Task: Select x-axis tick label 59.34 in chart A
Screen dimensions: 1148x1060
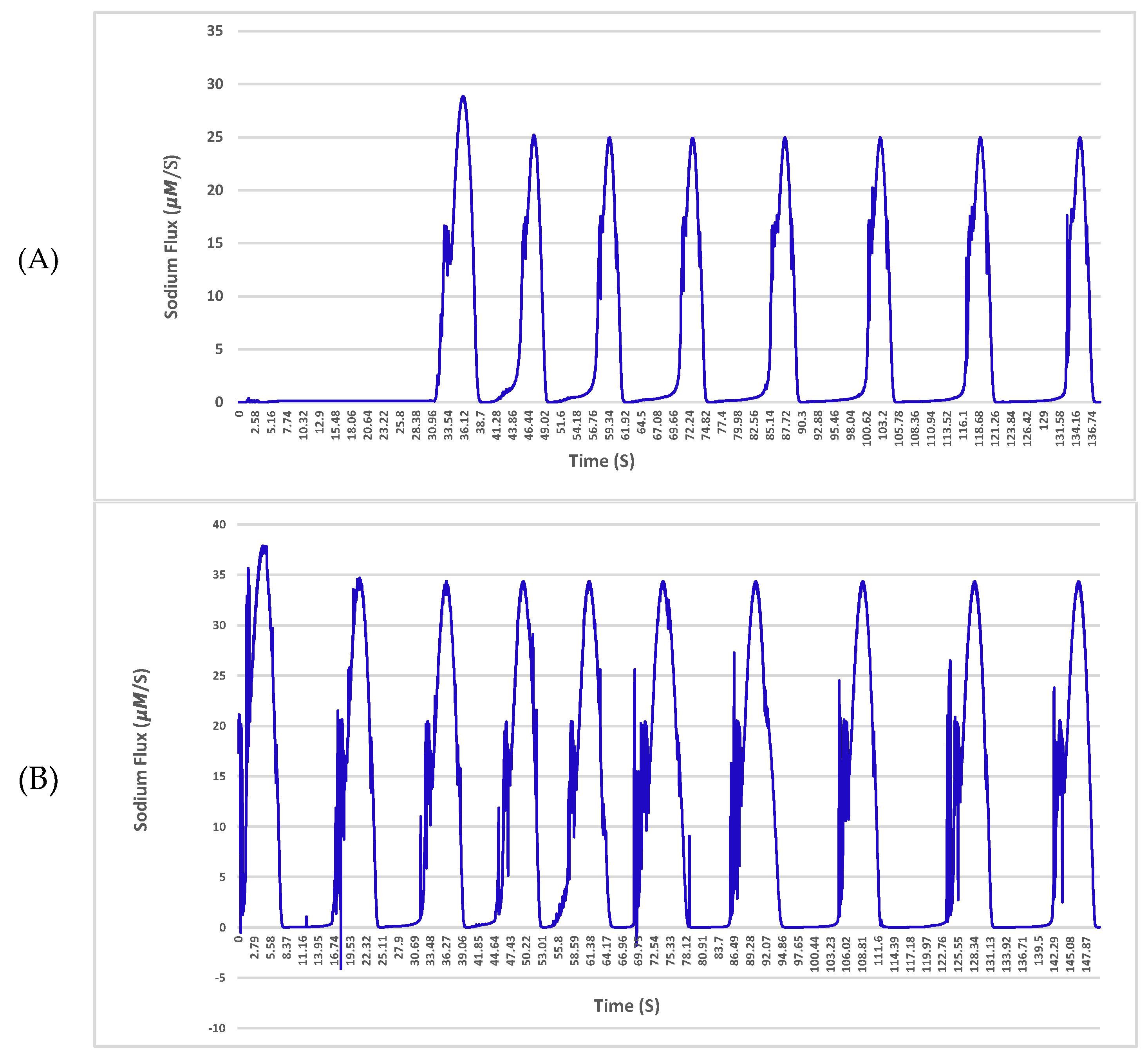Action: (609, 425)
